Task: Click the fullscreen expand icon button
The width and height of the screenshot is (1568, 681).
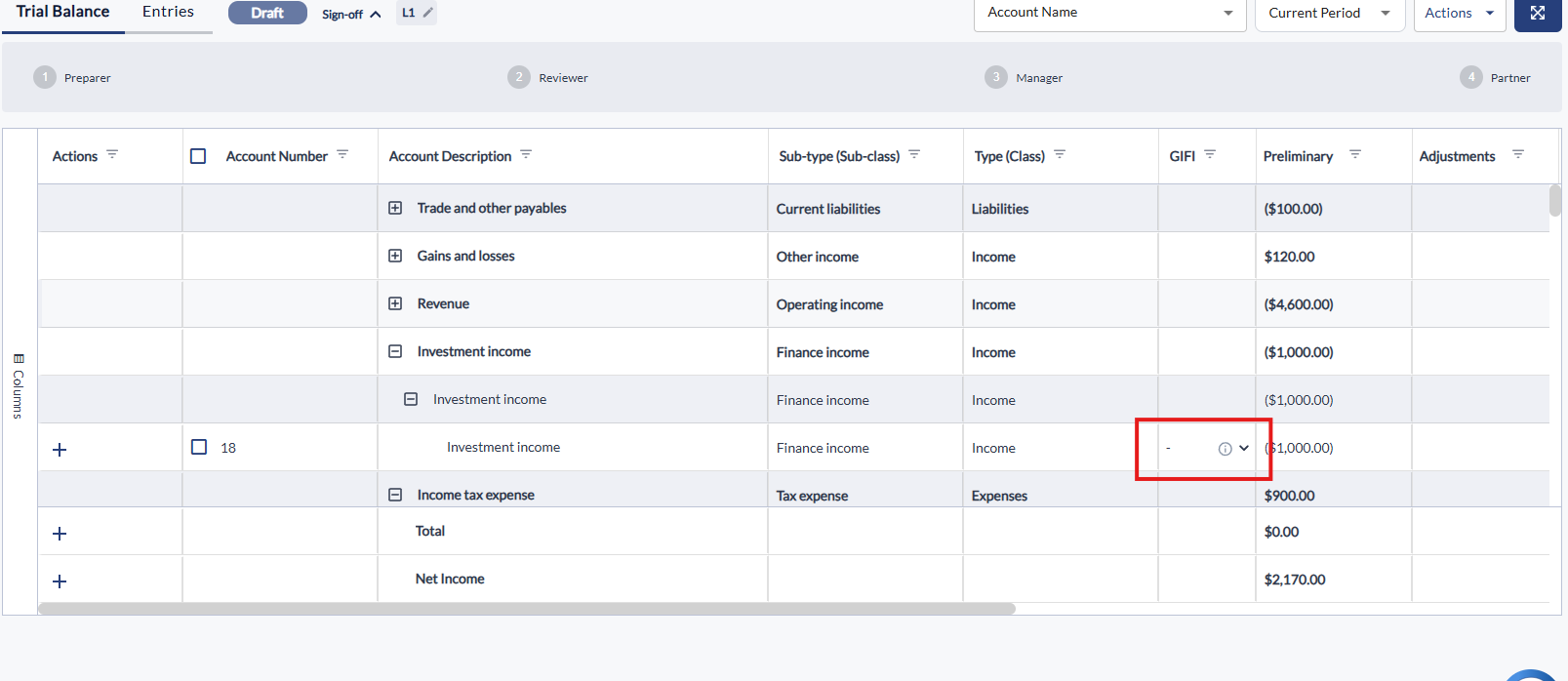Action: point(1538,14)
